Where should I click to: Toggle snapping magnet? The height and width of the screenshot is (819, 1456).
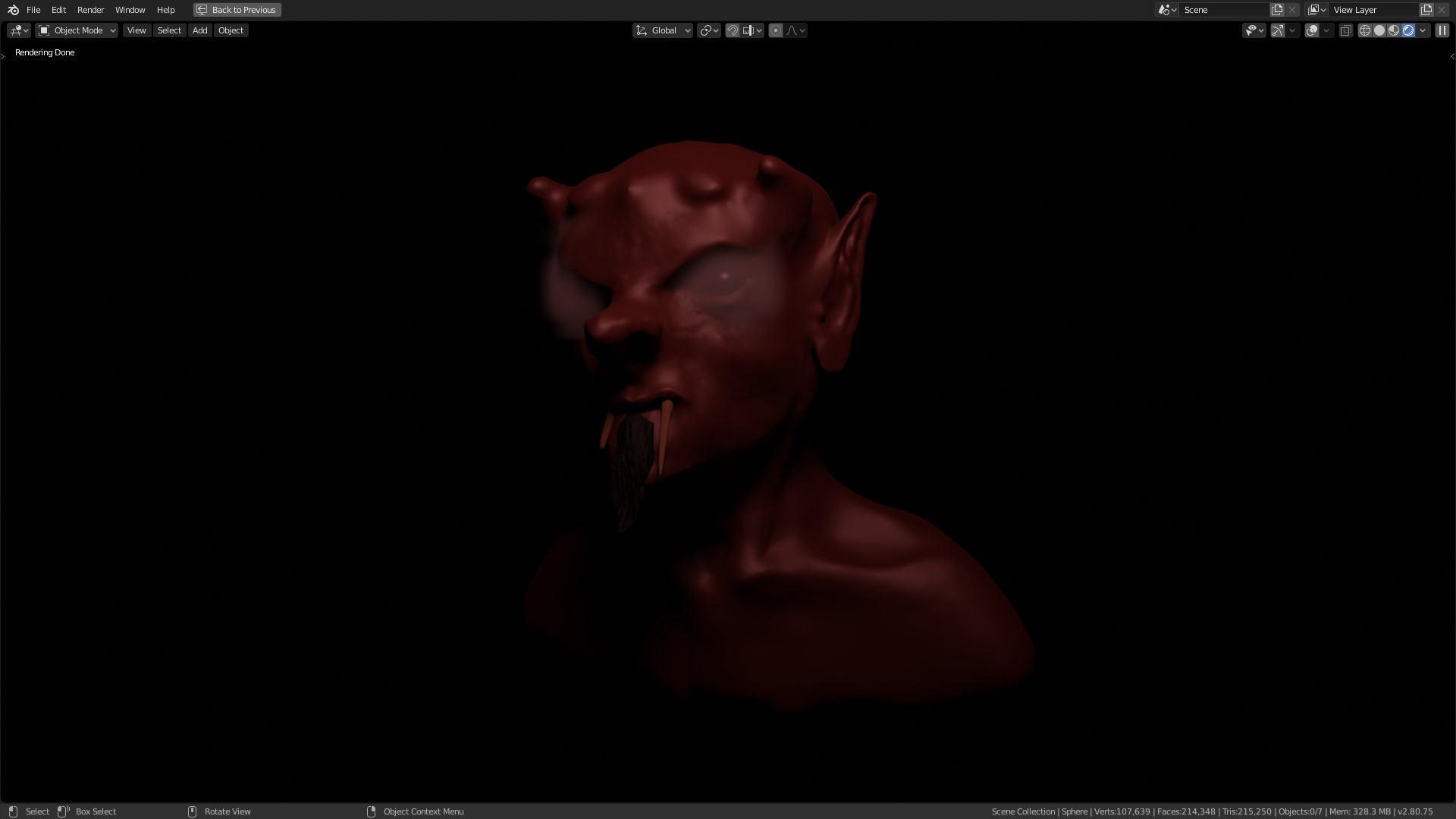(x=733, y=30)
